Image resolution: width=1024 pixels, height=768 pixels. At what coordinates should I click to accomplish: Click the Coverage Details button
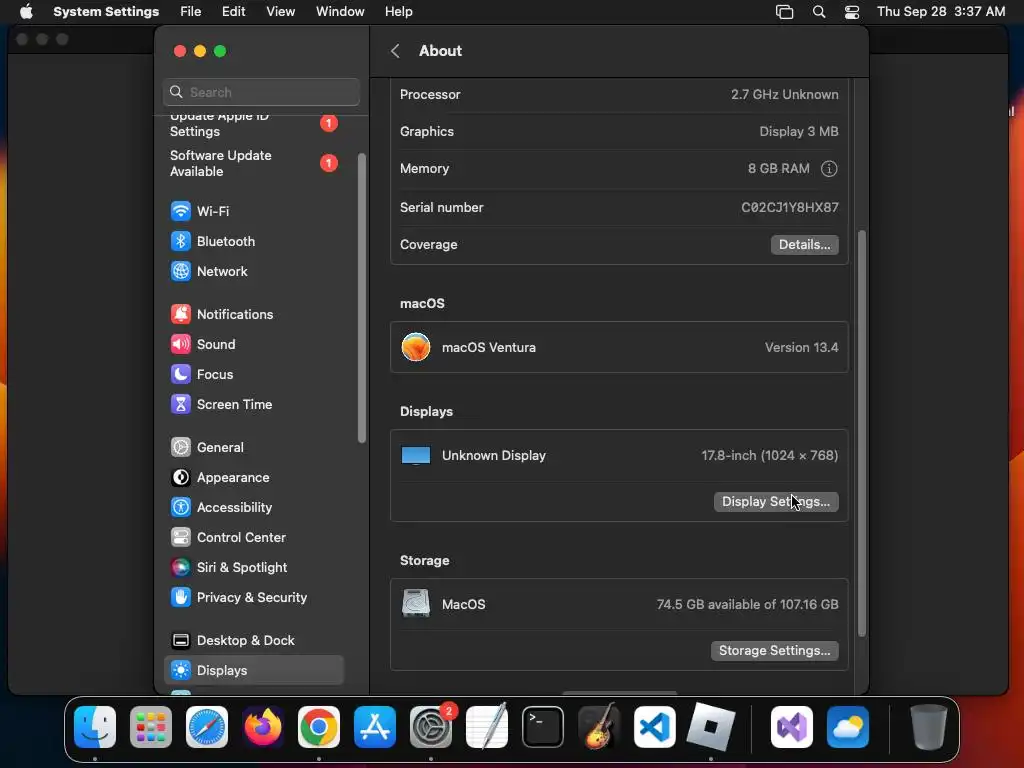[805, 245]
